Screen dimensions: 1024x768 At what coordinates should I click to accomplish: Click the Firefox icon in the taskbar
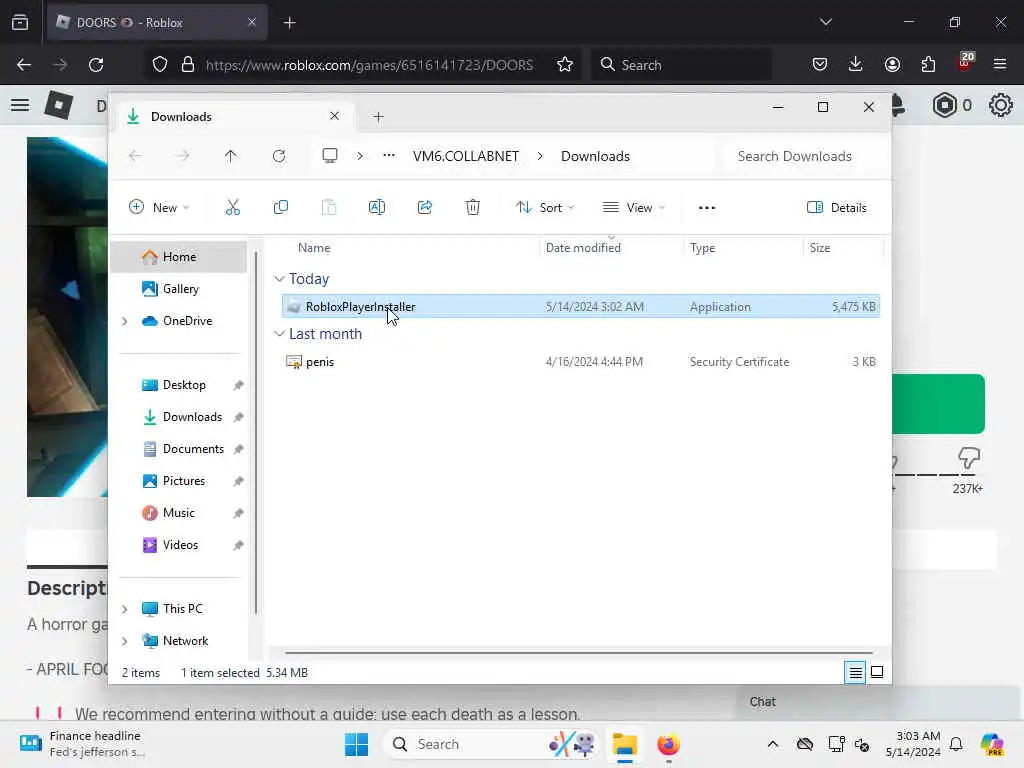click(x=668, y=744)
